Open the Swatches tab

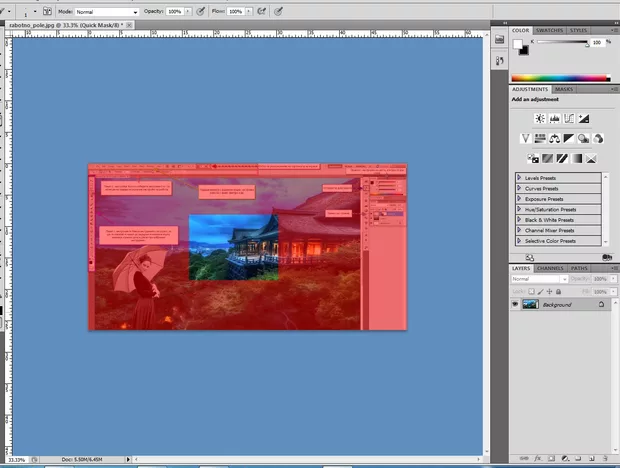click(551, 31)
